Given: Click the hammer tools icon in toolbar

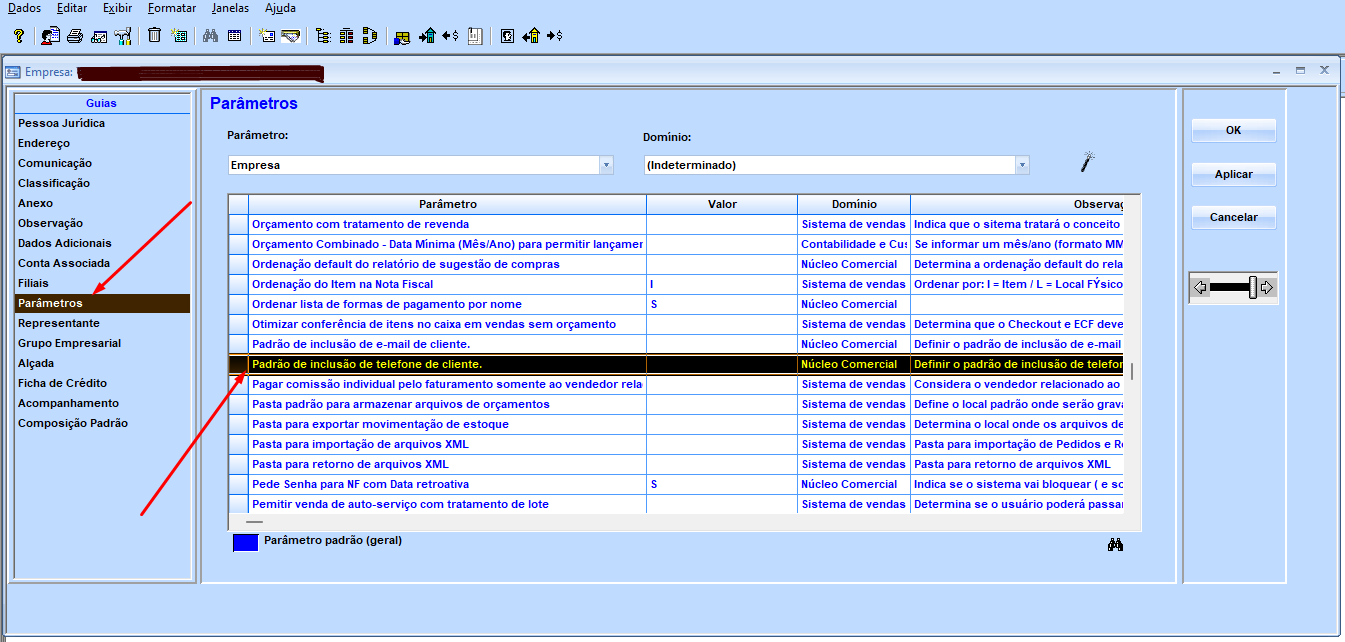Looking at the screenshot, I should tap(123, 36).
